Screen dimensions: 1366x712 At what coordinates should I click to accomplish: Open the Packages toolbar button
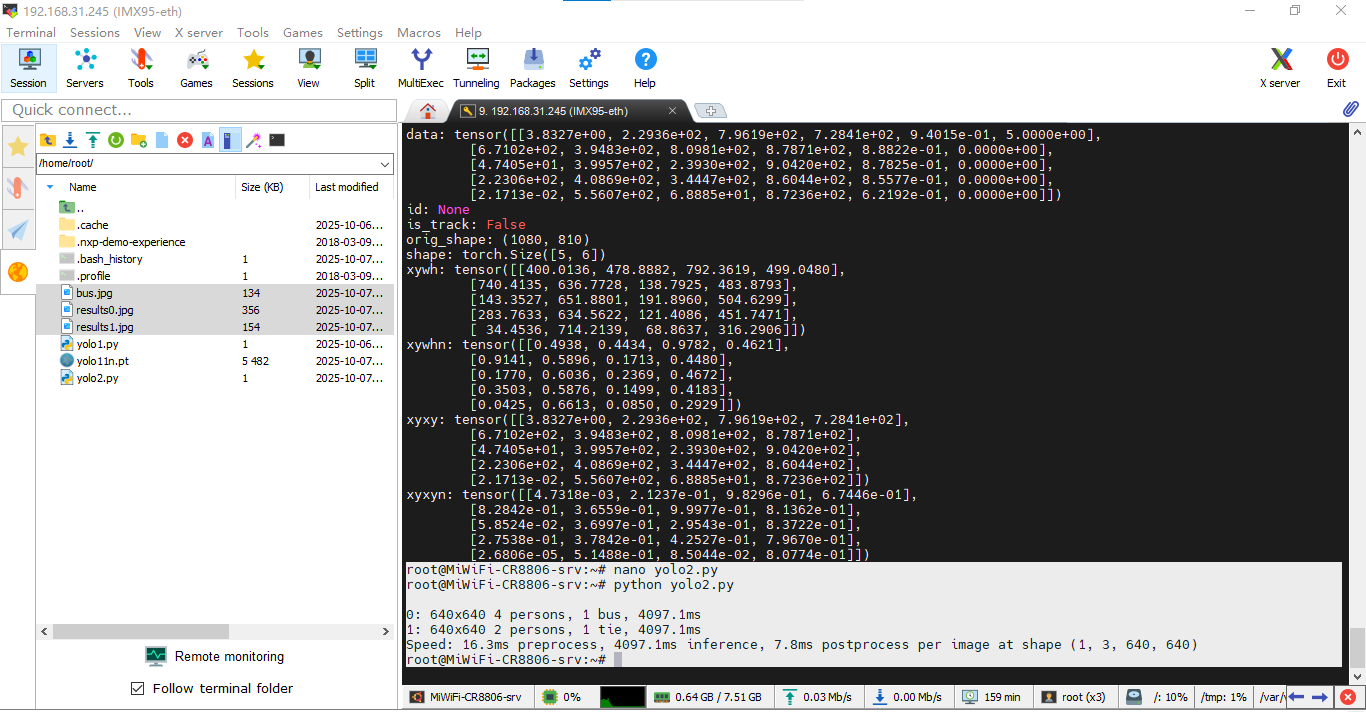click(x=533, y=68)
